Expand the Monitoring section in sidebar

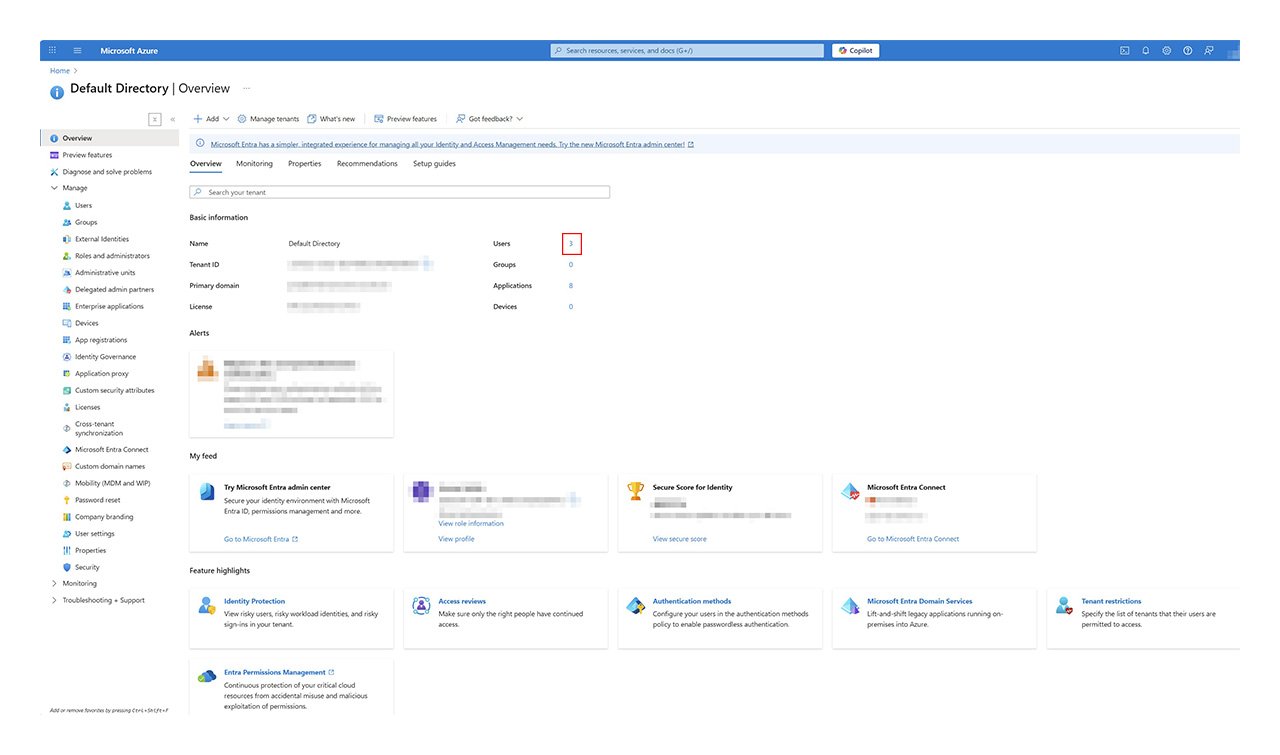coord(54,583)
